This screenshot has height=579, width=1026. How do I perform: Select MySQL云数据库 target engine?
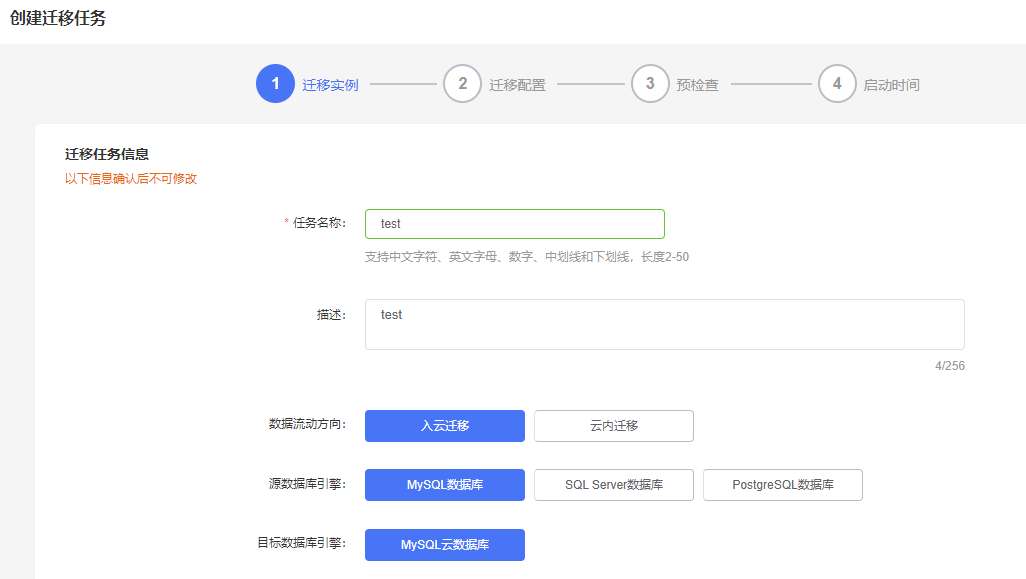coord(444,545)
